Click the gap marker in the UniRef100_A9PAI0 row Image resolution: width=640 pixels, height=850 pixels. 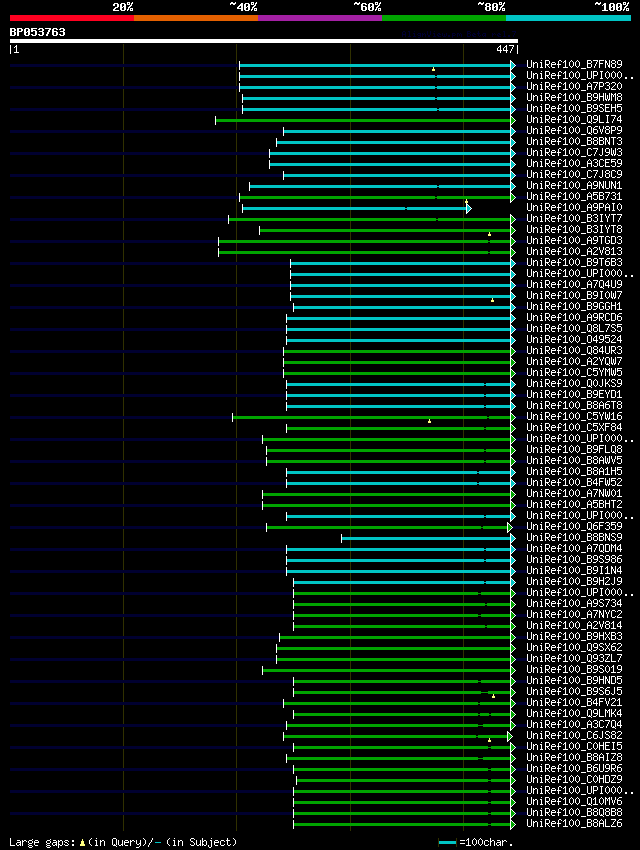(467, 202)
